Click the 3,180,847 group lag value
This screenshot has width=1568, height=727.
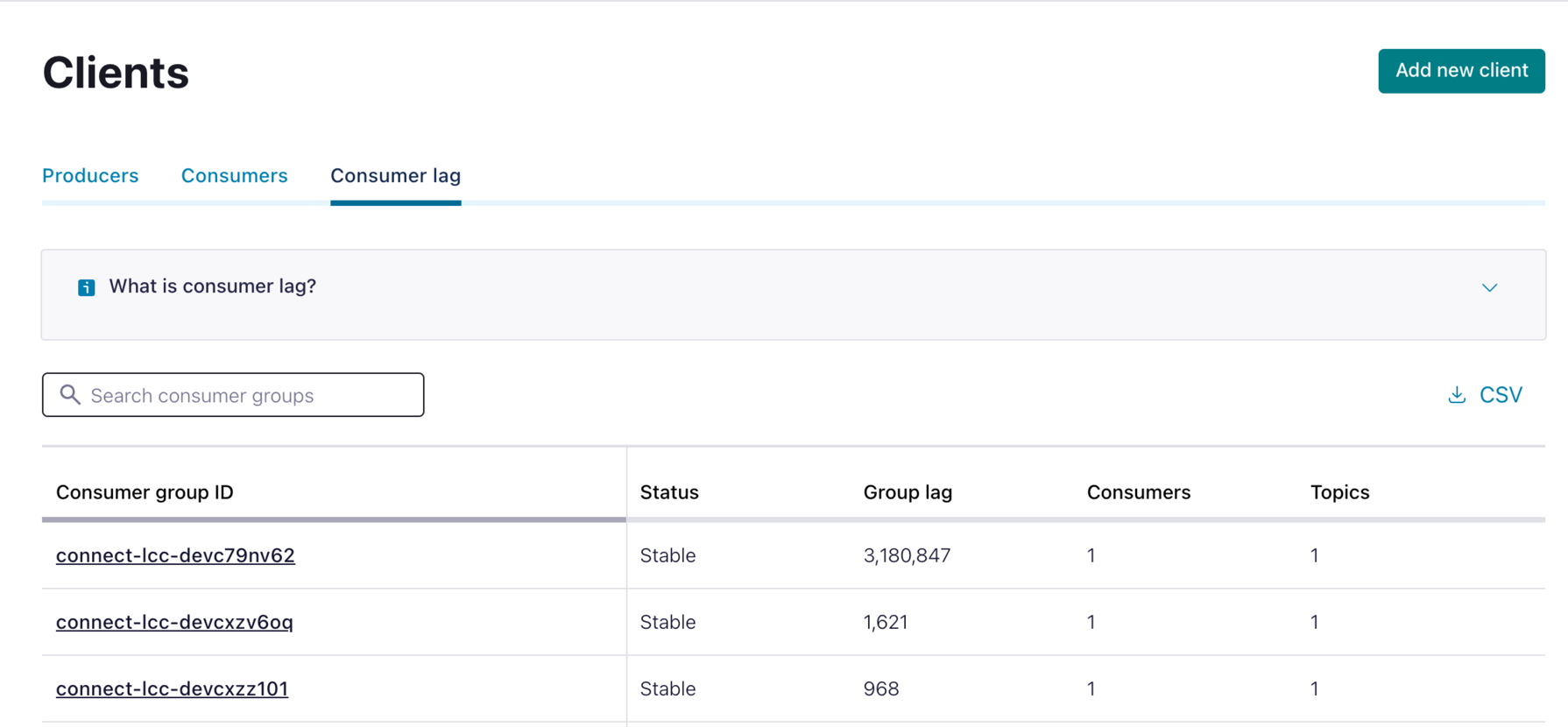pos(907,555)
